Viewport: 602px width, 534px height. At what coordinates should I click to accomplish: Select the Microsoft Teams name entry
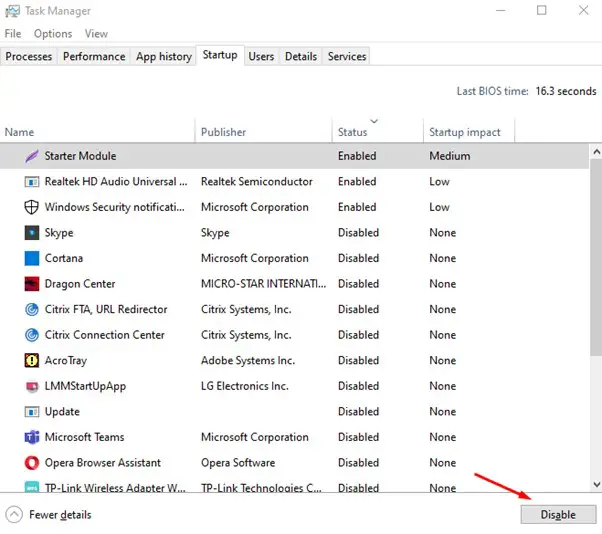[84, 437]
